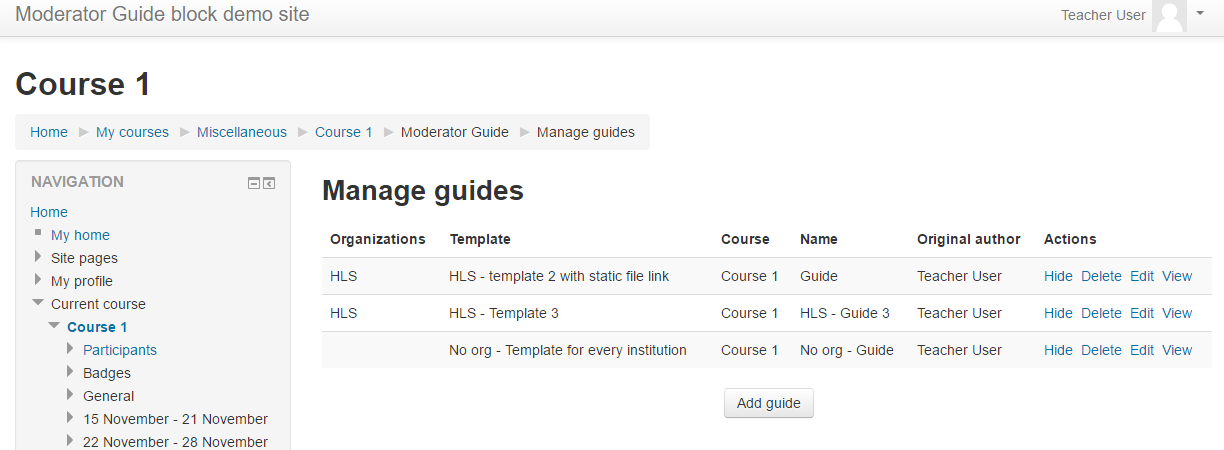1224x450 pixels.
Task: Delete the HLS - Guide 3 guide
Action: coord(1101,313)
